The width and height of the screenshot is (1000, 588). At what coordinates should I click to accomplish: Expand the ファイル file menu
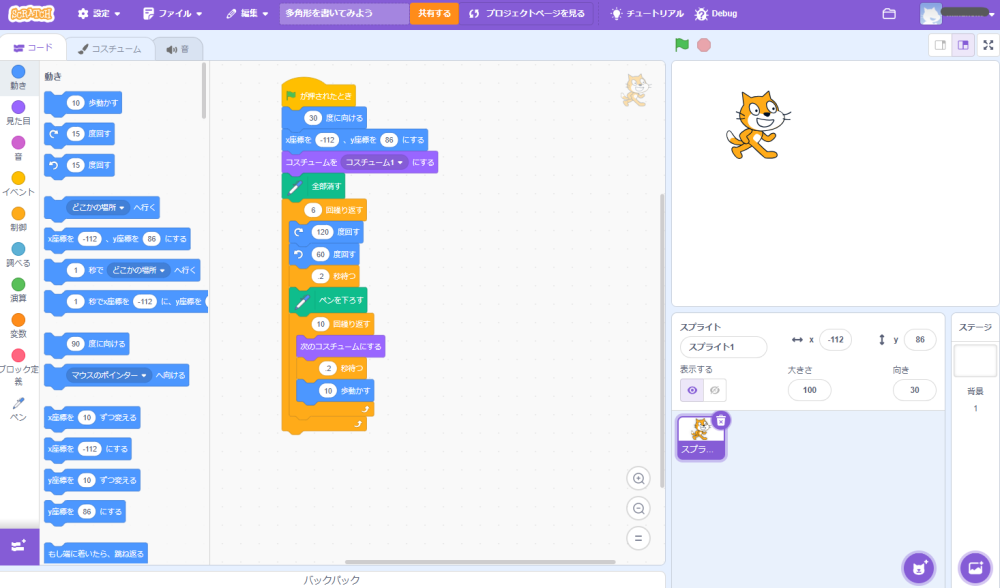pos(172,14)
